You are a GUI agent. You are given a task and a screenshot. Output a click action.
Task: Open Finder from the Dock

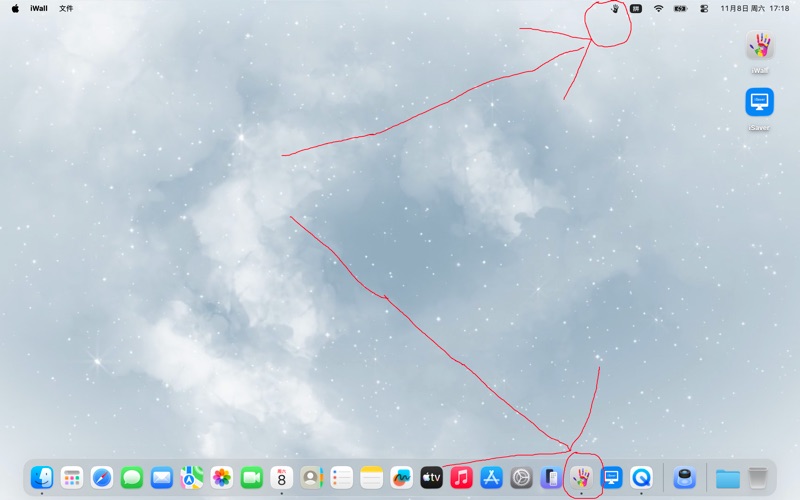(42, 478)
